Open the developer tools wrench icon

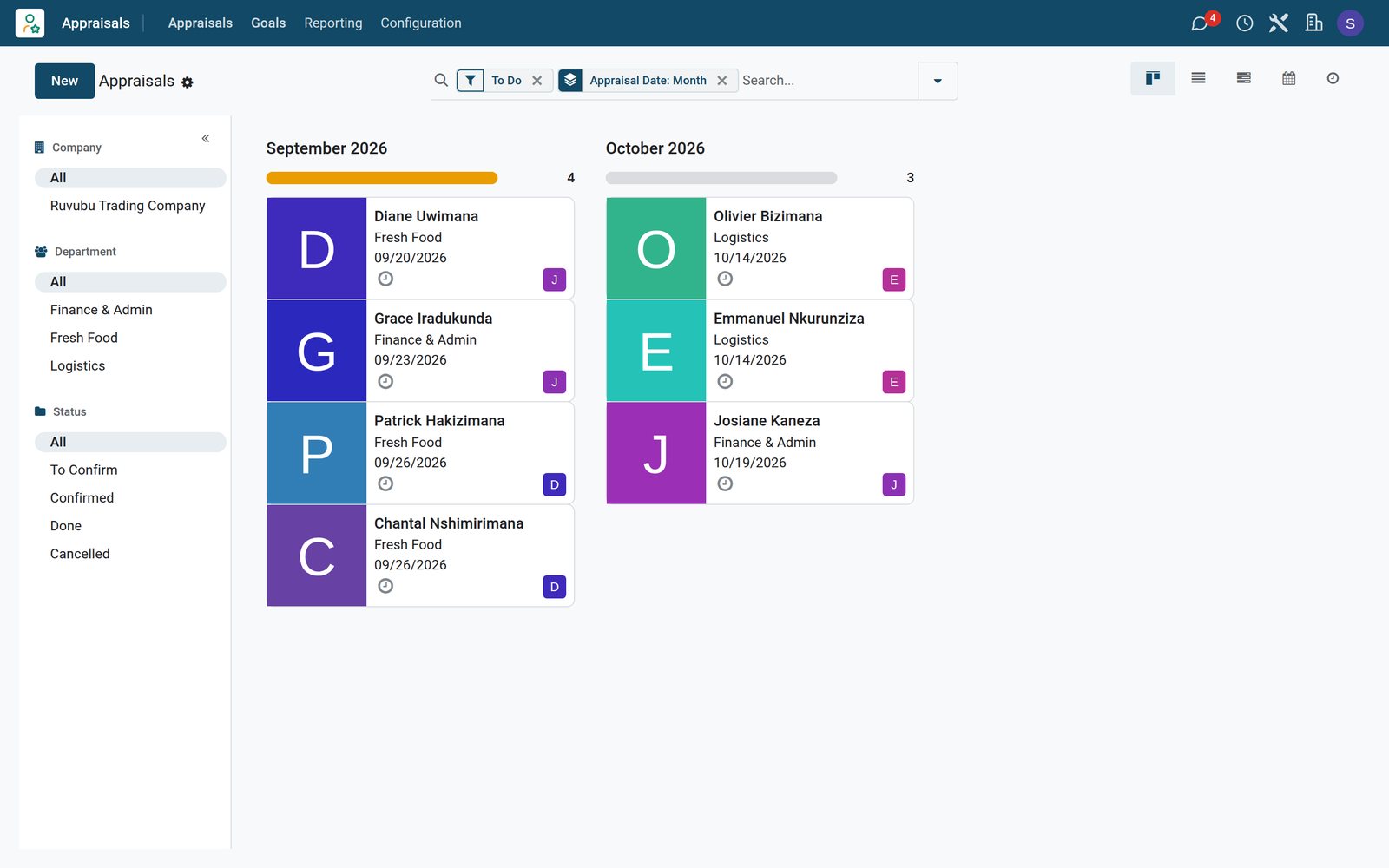(x=1279, y=23)
